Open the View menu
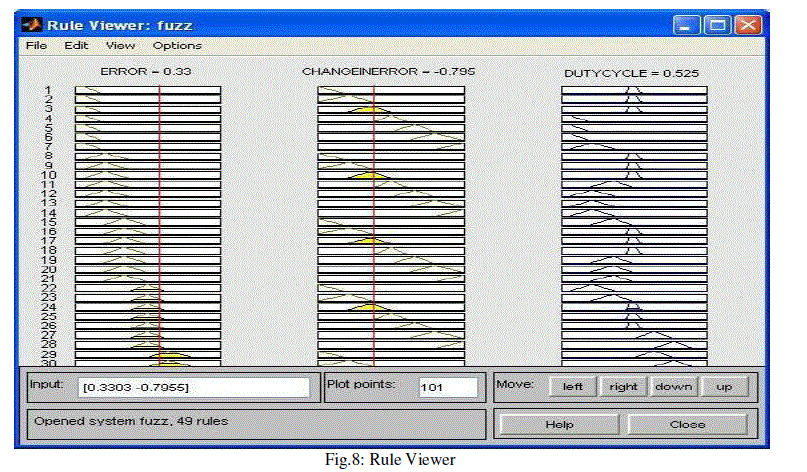The width and height of the screenshot is (807, 472). [120, 45]
